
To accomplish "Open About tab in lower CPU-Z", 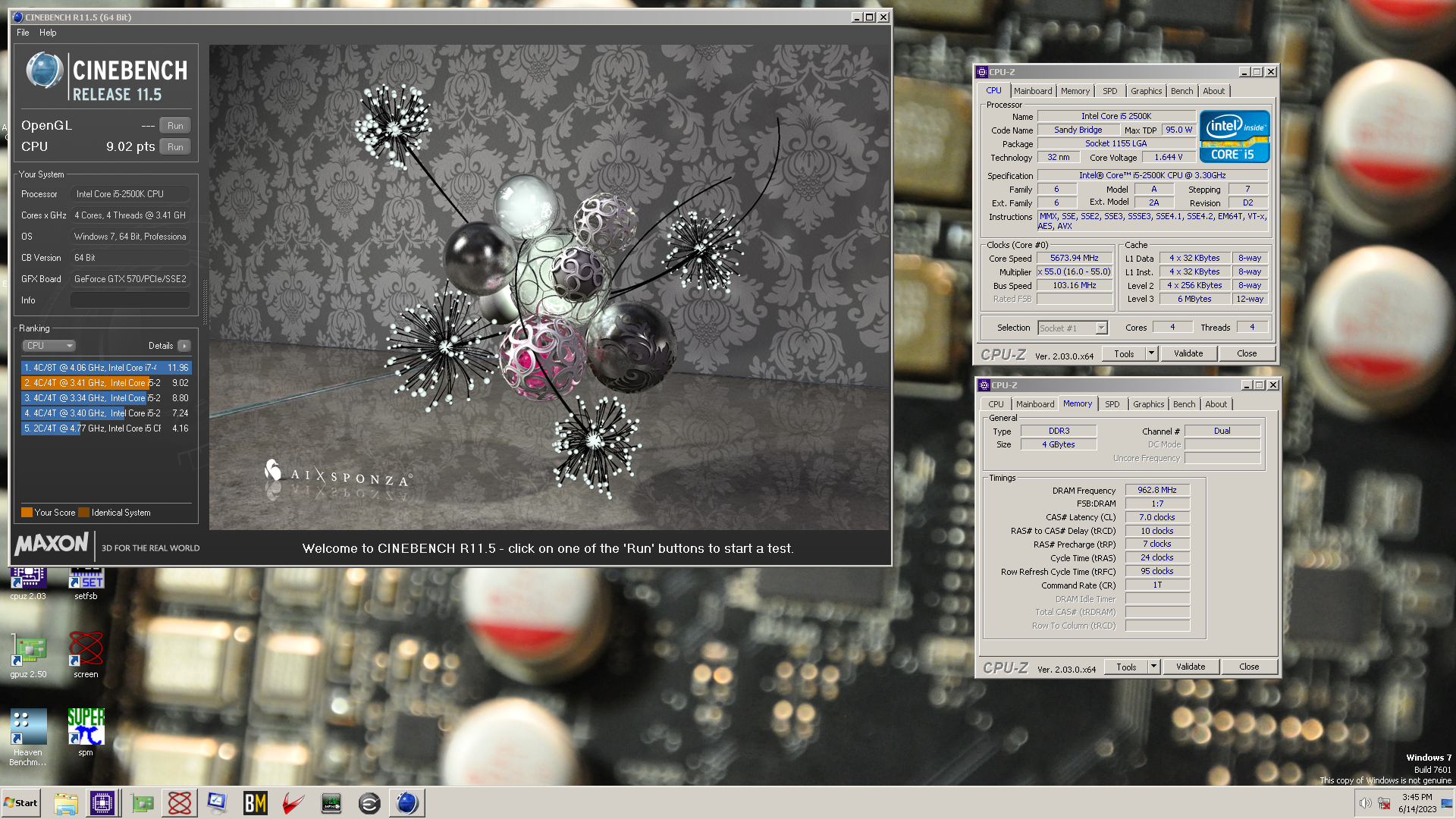I will [1216, 404].
